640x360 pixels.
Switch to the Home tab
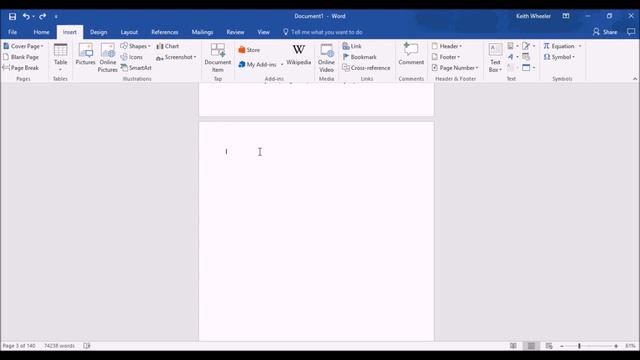tap(41, 32)
